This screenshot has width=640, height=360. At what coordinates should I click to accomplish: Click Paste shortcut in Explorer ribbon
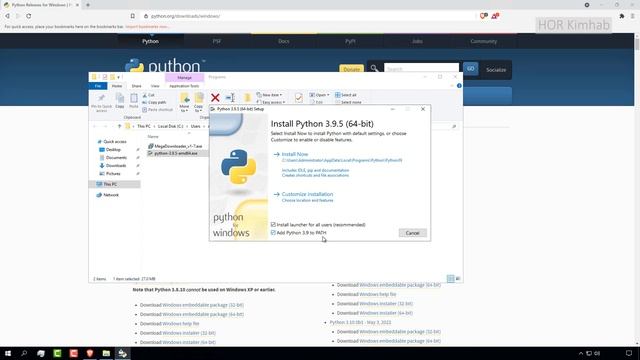[x=158, y=110]
